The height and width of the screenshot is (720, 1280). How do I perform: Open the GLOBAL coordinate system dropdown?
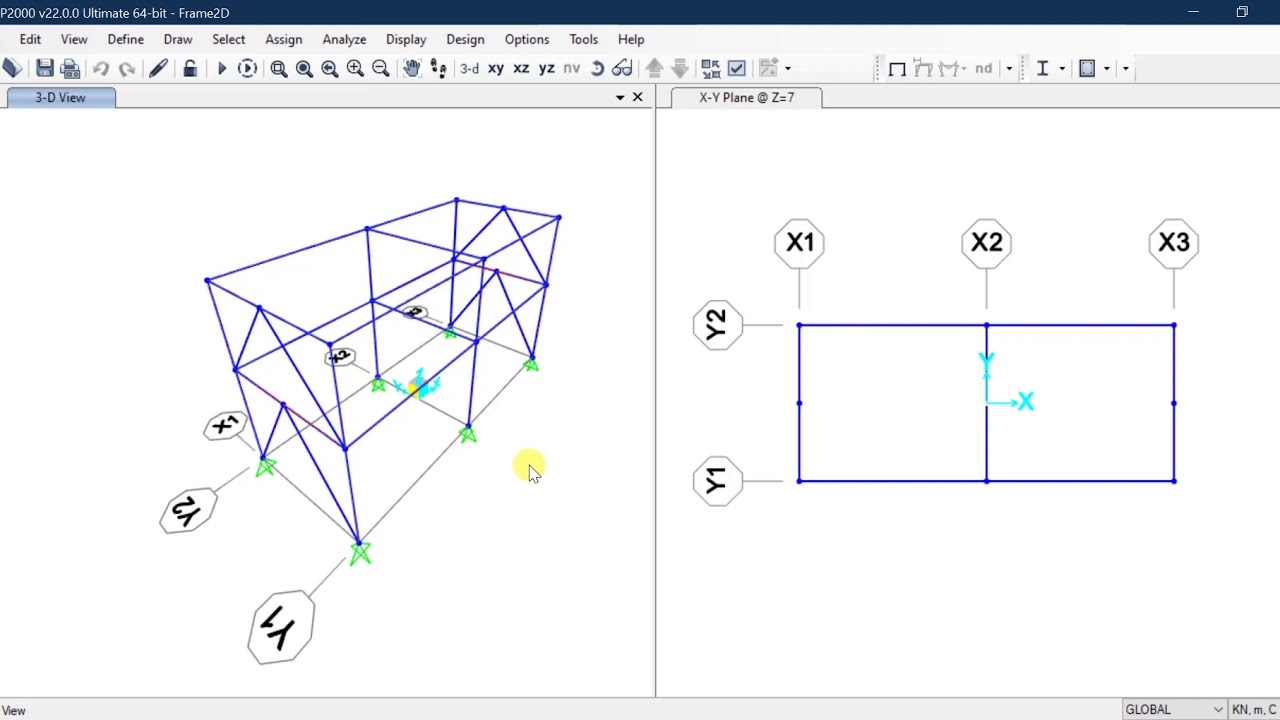click(1174, 709)
